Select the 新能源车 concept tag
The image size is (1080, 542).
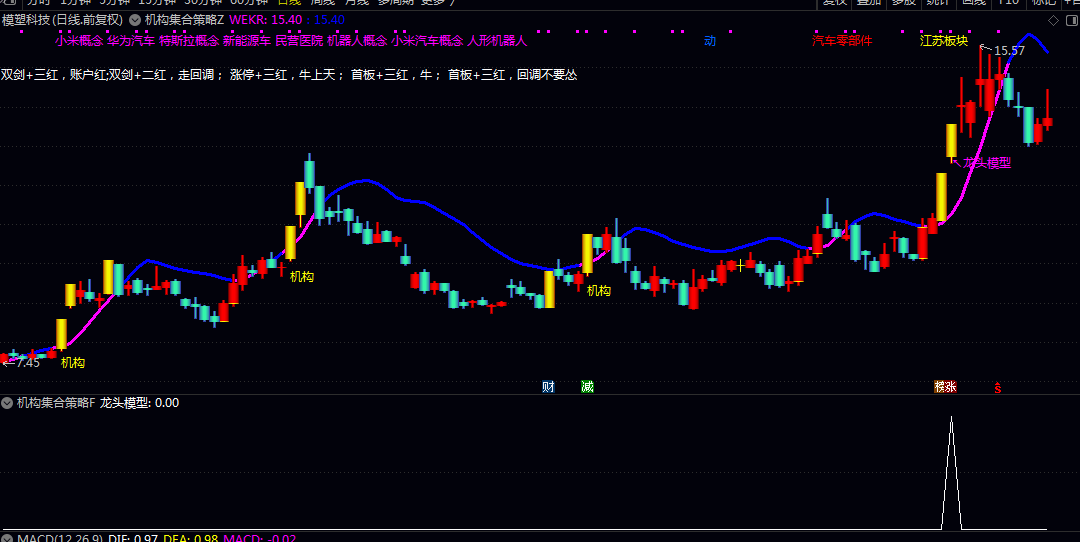click(x=247, y=41)
